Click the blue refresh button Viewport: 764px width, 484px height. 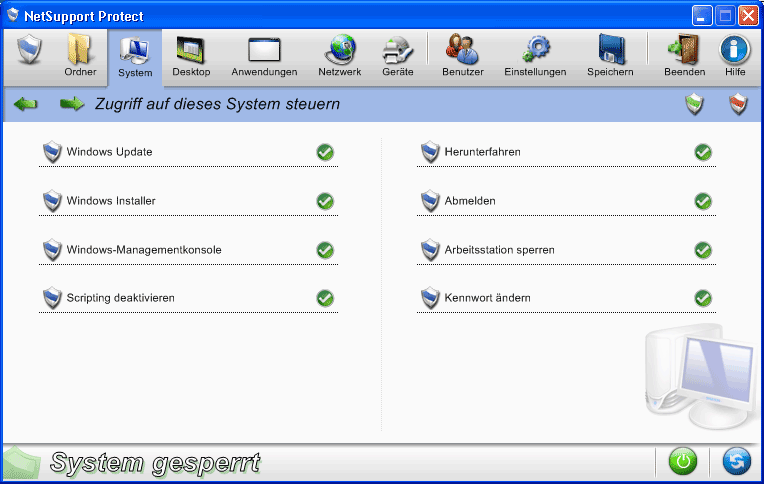pyautogui.click(x=736, y=461)
